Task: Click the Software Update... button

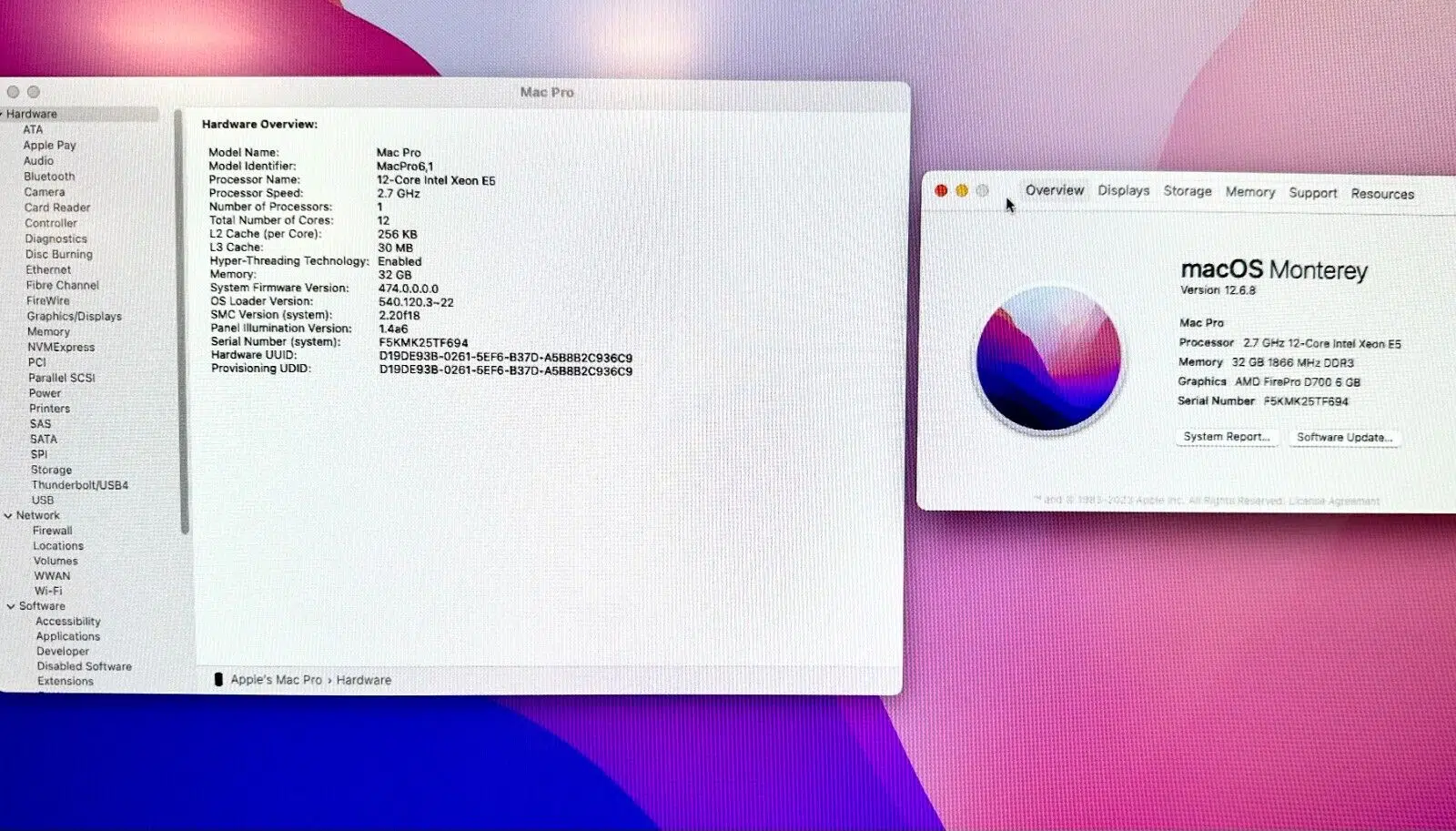Action: tap(1345, 438)
